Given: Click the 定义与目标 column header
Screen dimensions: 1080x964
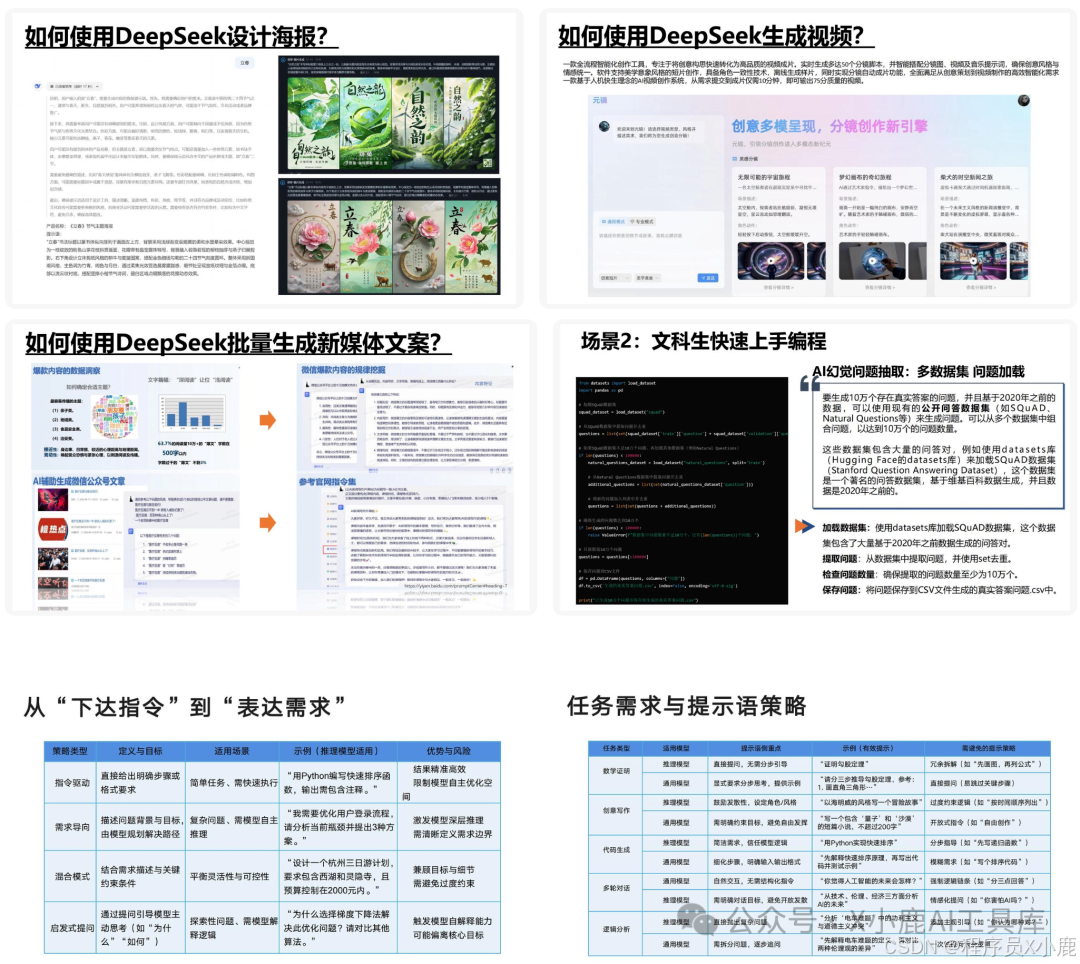Looking at the screenshot, I should click(141, 751).
